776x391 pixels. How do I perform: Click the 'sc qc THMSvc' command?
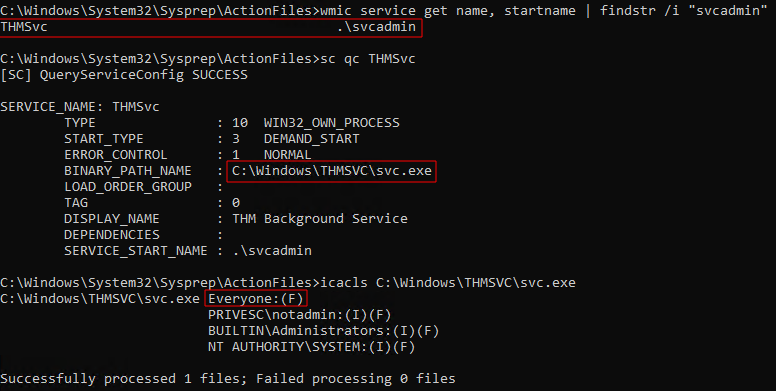[368, 59]
